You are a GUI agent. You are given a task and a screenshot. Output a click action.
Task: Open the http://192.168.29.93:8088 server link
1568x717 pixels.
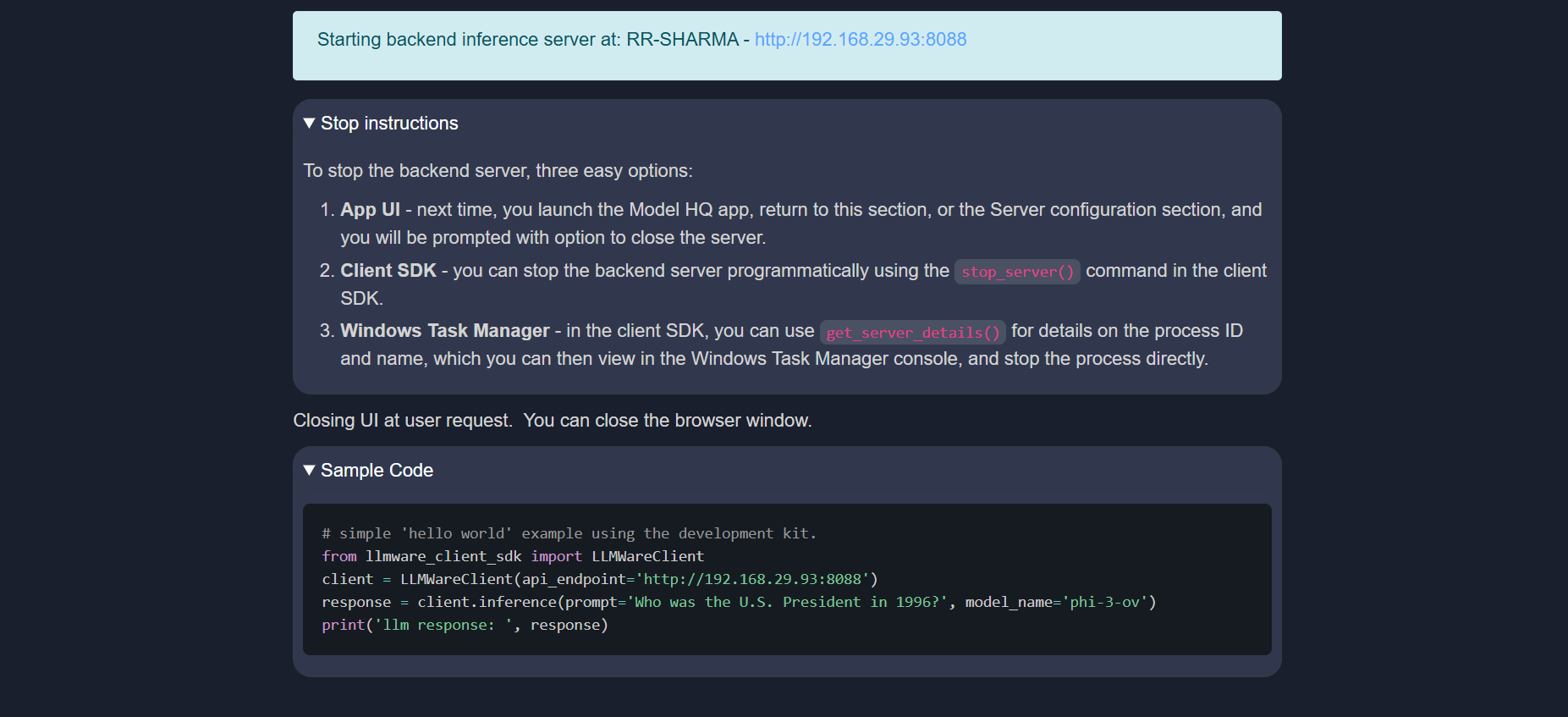coord(860,40)
